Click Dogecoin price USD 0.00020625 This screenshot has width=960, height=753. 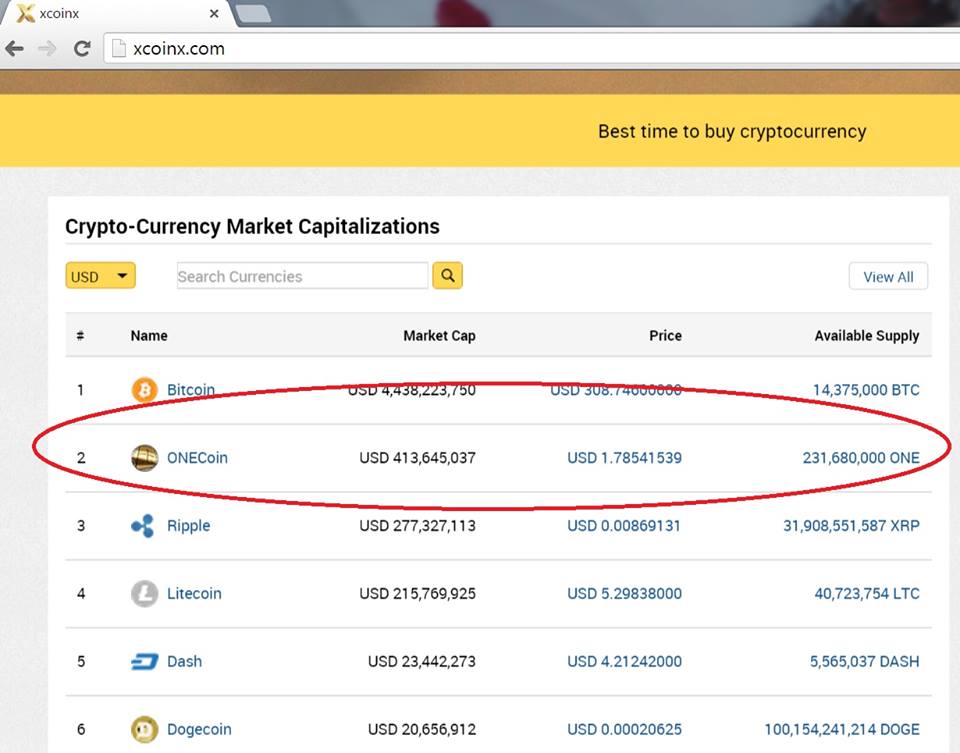624,730
